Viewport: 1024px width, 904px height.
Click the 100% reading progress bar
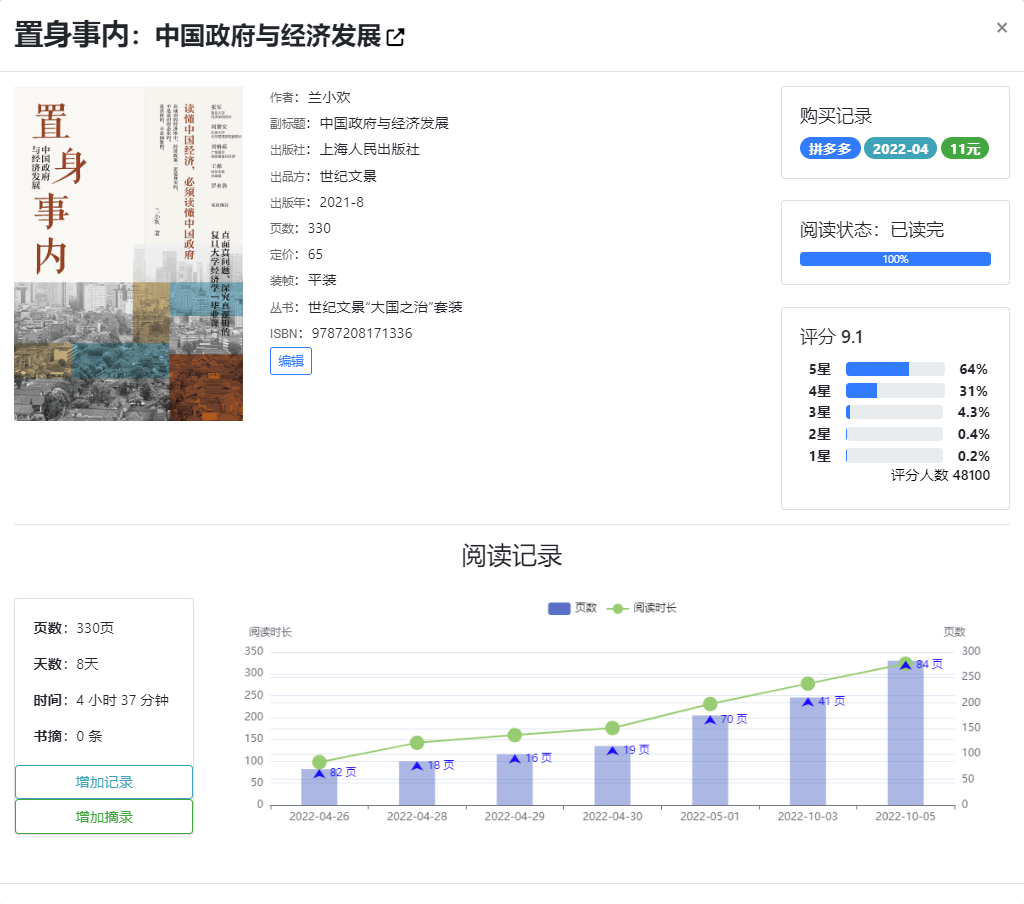(x=895, y=259)
